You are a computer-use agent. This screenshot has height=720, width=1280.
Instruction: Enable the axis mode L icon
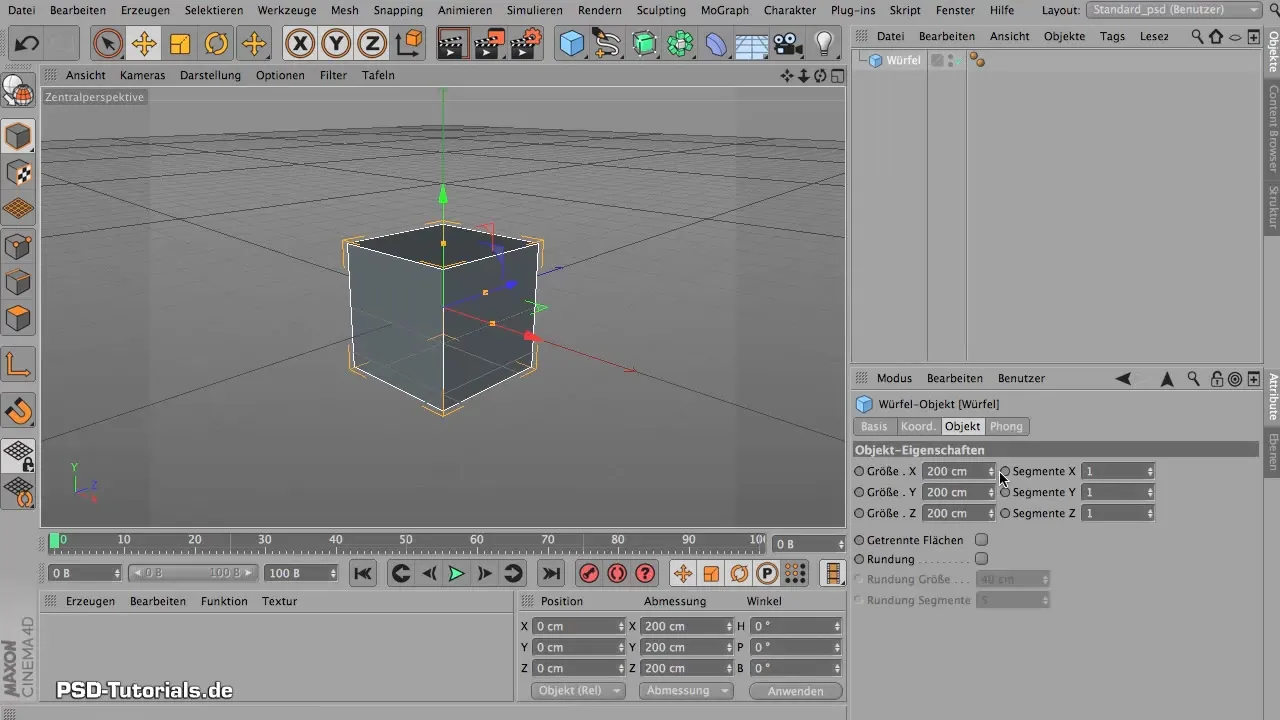pyautogui.click(x=19, y=365)
